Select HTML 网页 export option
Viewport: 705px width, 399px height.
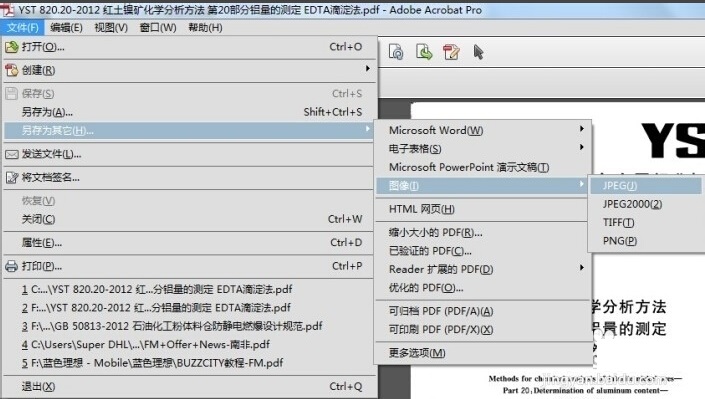421,209
